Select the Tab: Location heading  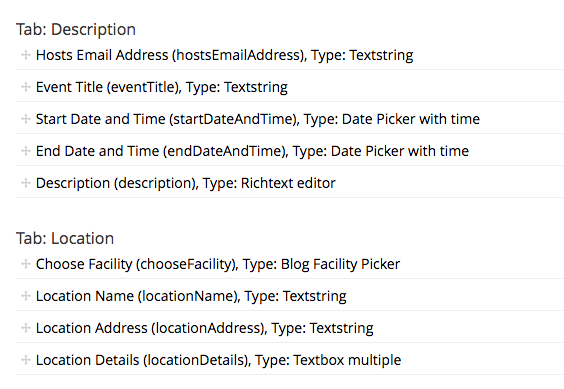point(65,239)
